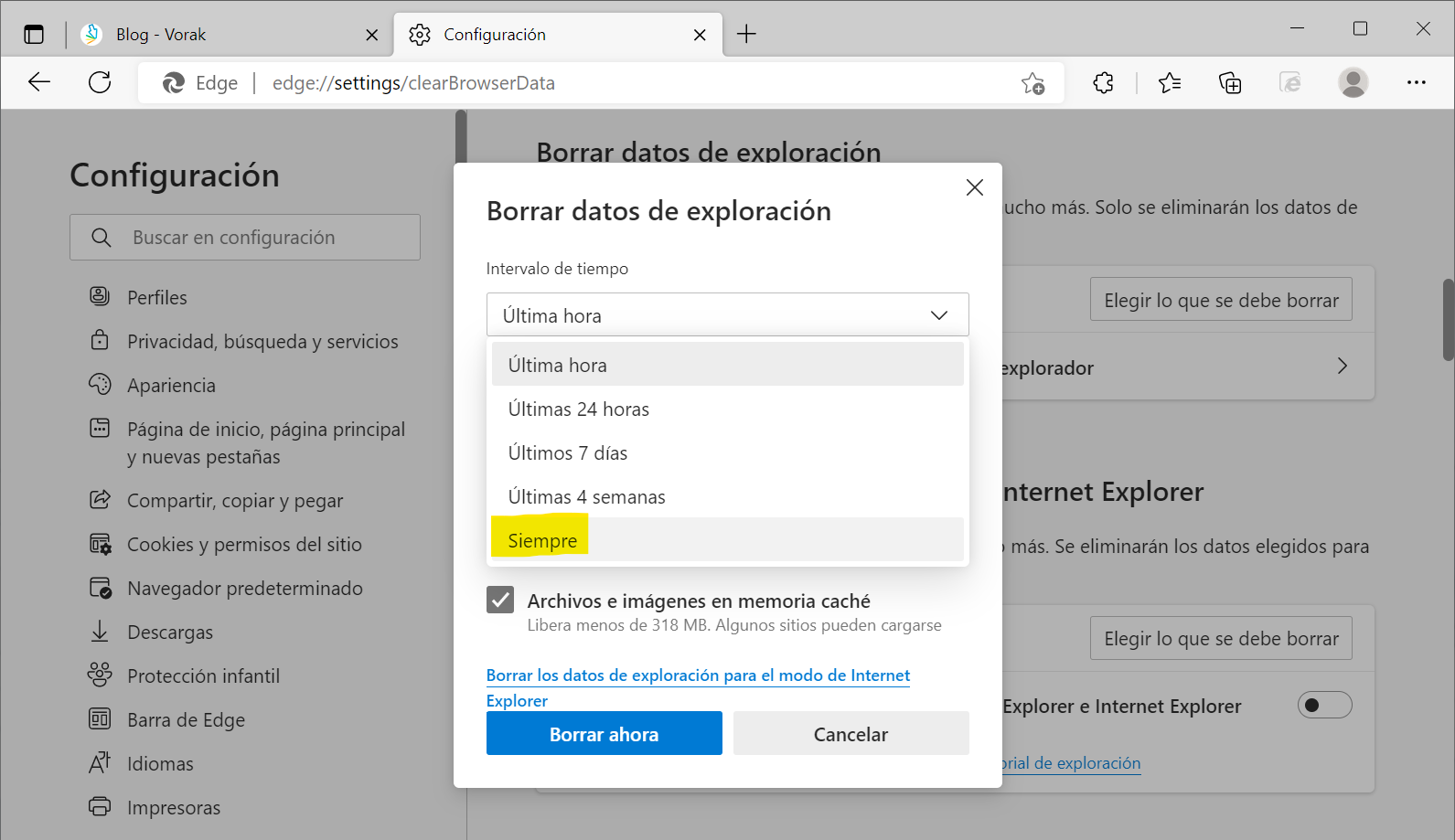Click the Página de inicio sidebar icon

(100, 428)
